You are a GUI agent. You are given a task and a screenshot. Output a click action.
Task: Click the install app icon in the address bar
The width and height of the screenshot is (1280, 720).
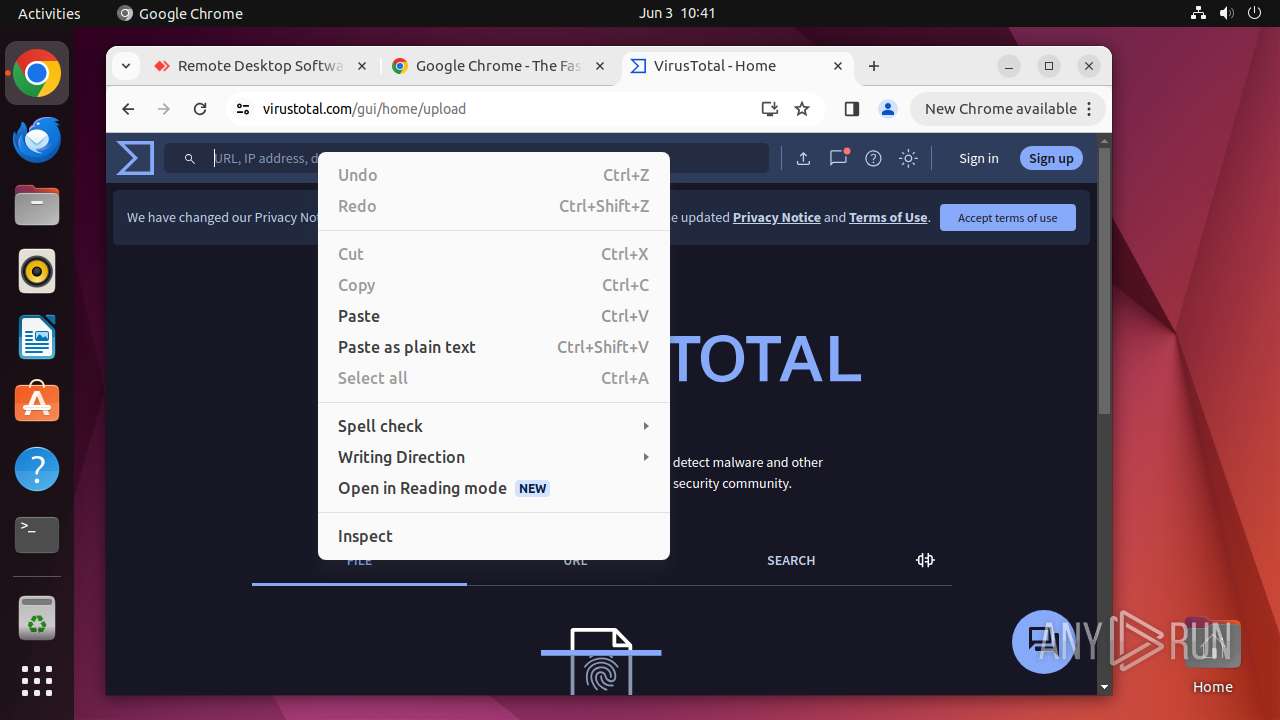click(769, 109)
